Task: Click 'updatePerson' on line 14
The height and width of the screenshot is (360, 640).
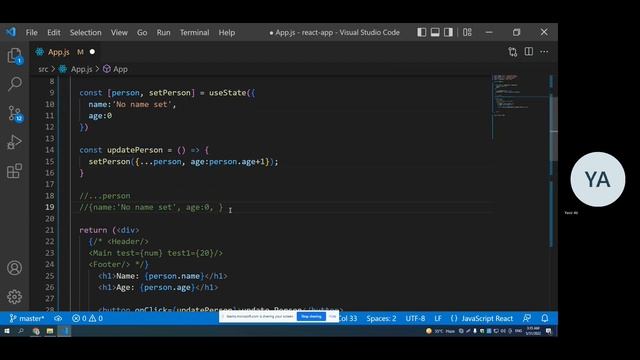Action: click(135, 150)
